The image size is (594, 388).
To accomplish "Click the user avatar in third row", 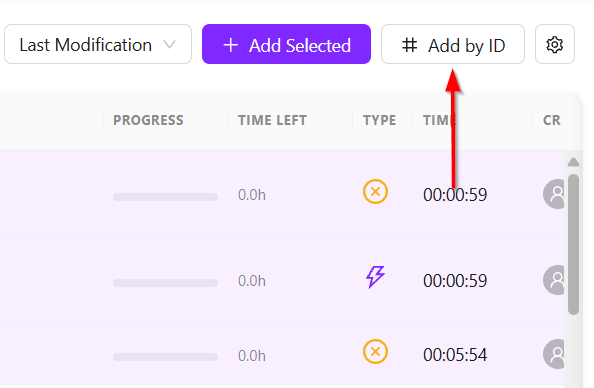I will 554,354.
